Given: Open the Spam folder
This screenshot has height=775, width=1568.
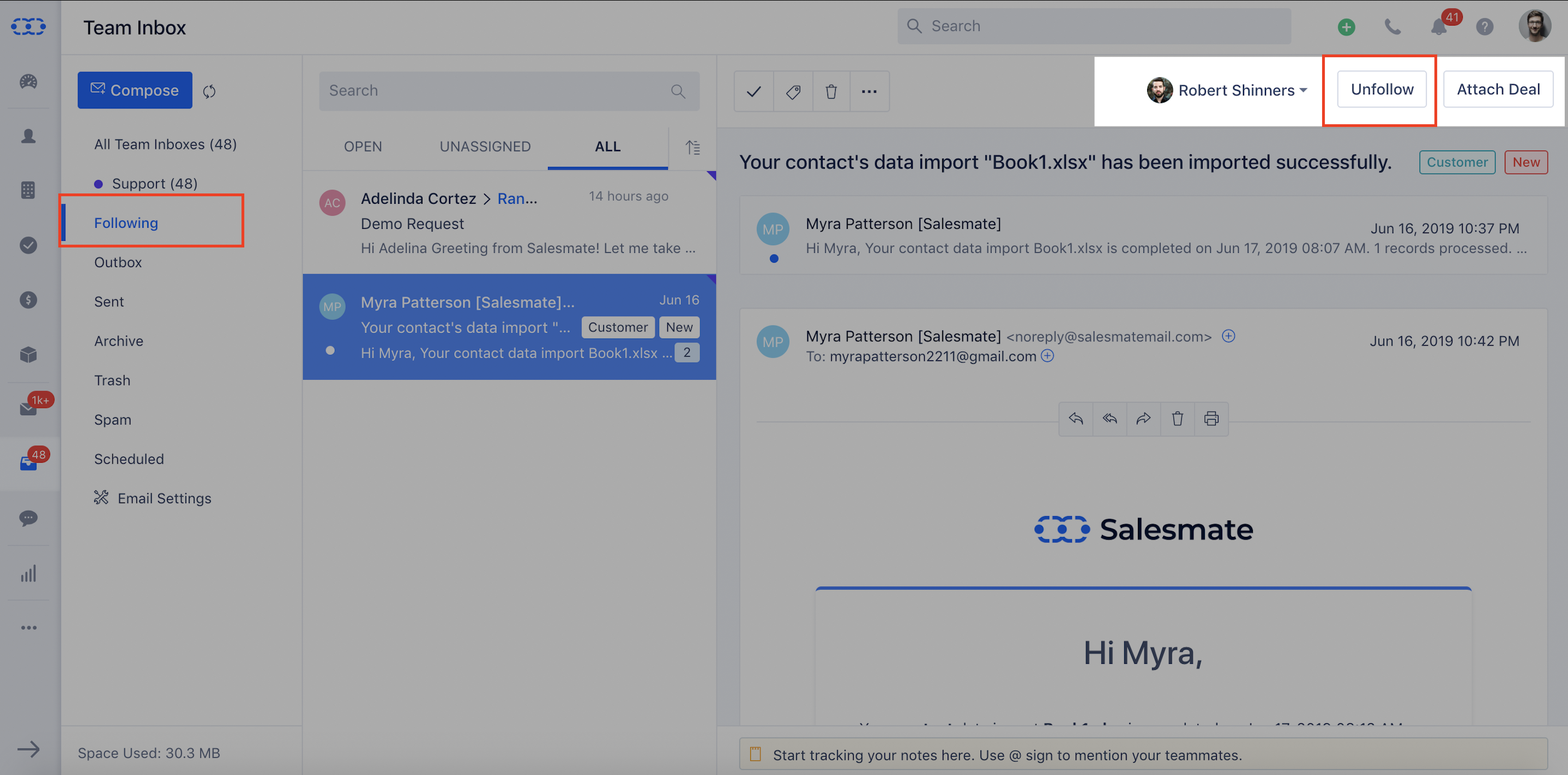Looking at the screenshot, I should (113, 420).
